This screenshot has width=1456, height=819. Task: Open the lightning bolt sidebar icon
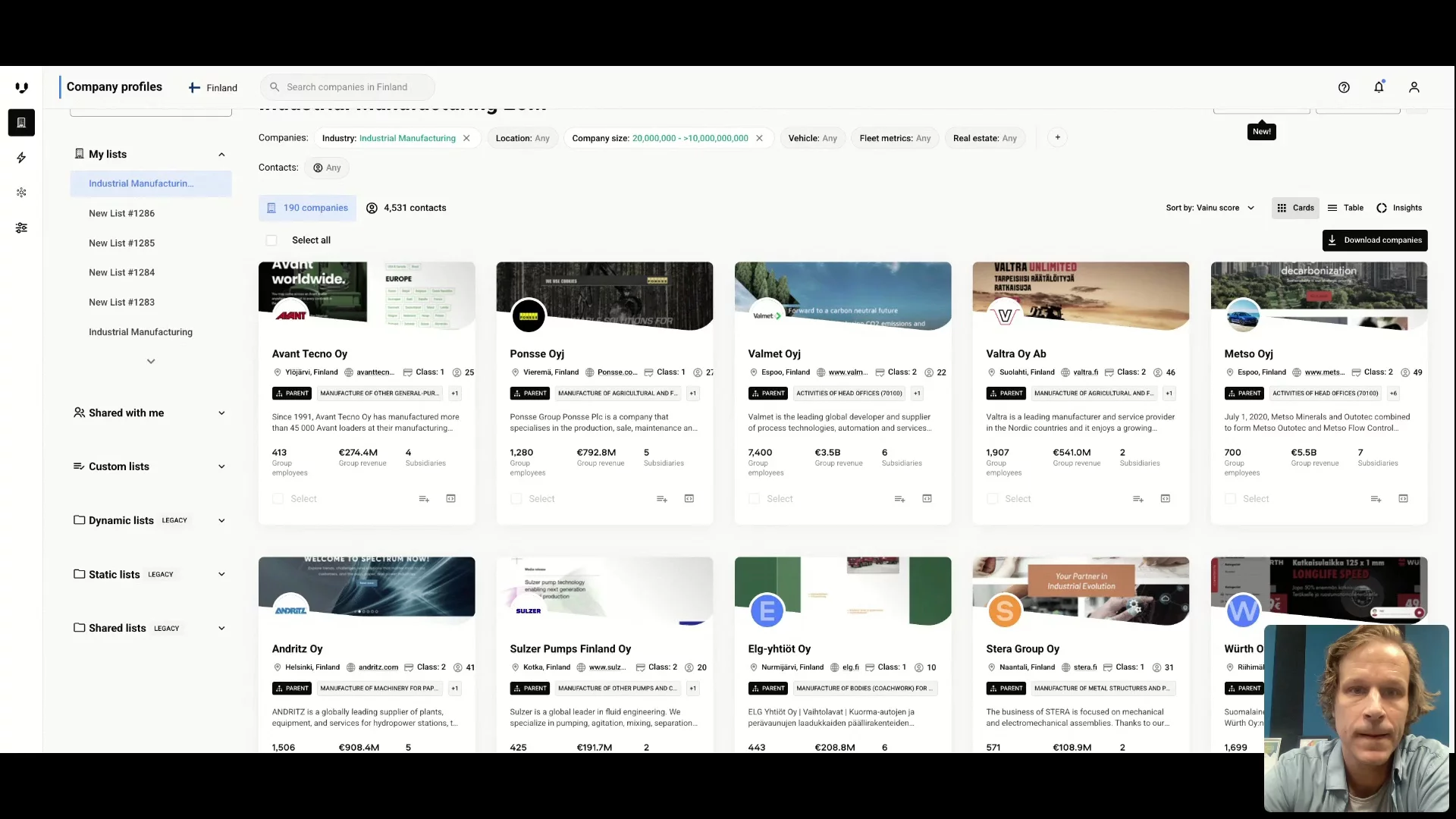tap(21, 158)
